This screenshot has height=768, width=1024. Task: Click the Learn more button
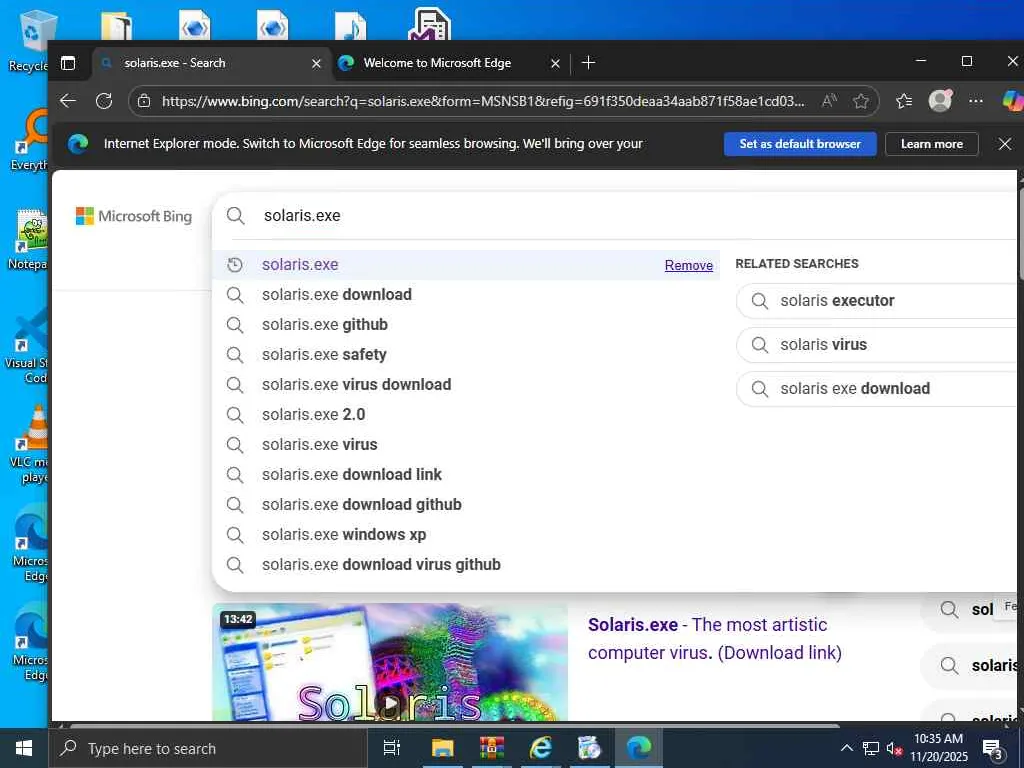[932, 144]
